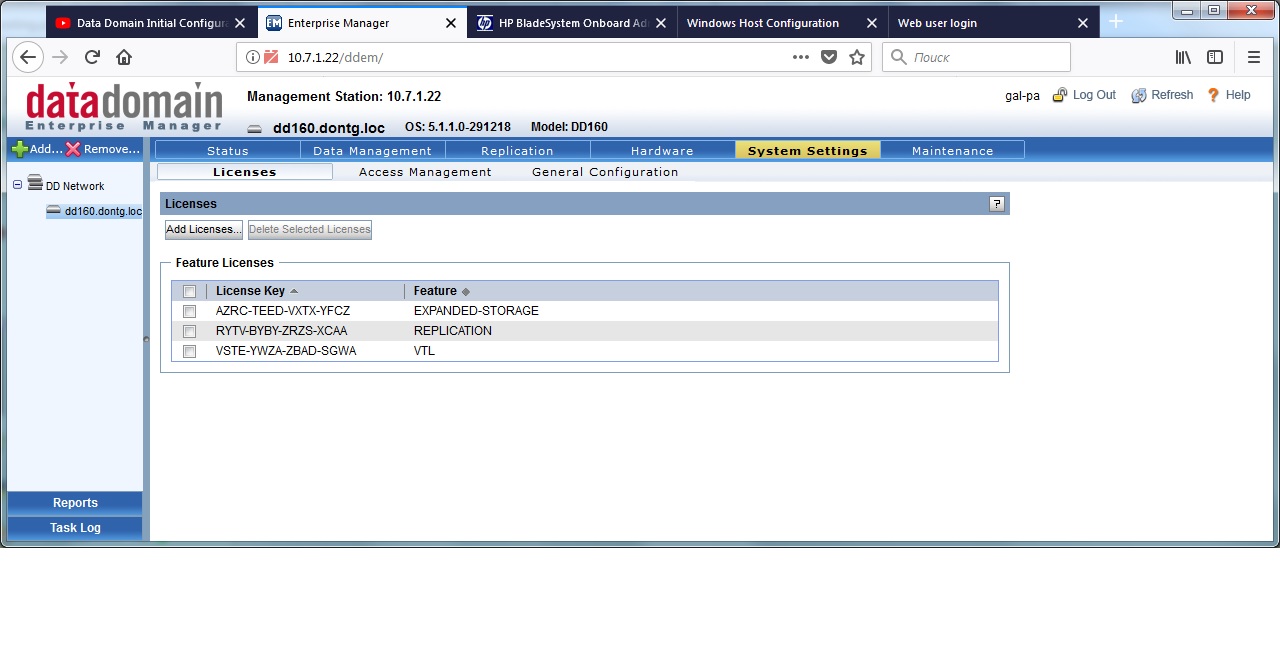Open the Maintenance tab

(953, 150)
